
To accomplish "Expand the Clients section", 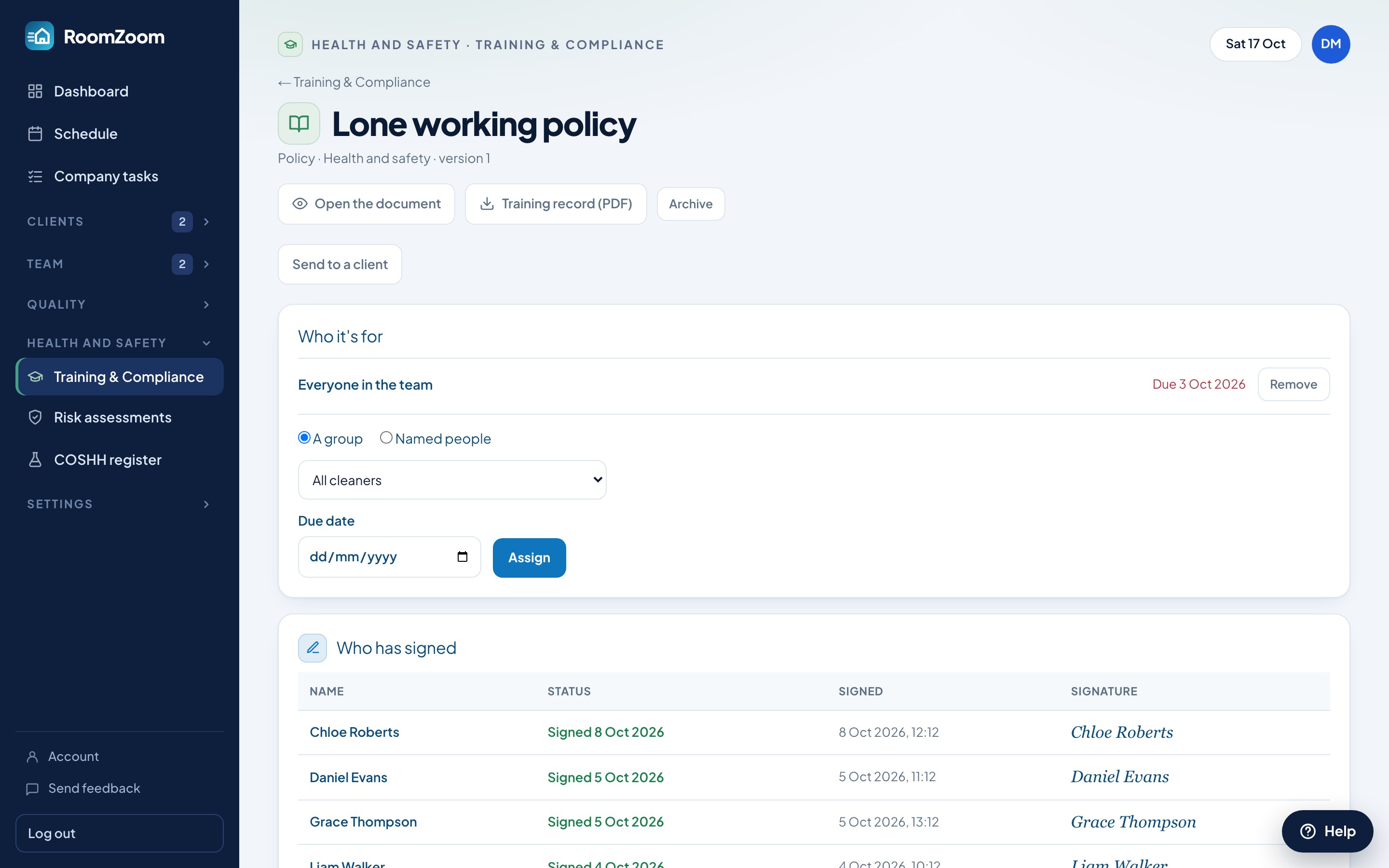I will (120, 222).
